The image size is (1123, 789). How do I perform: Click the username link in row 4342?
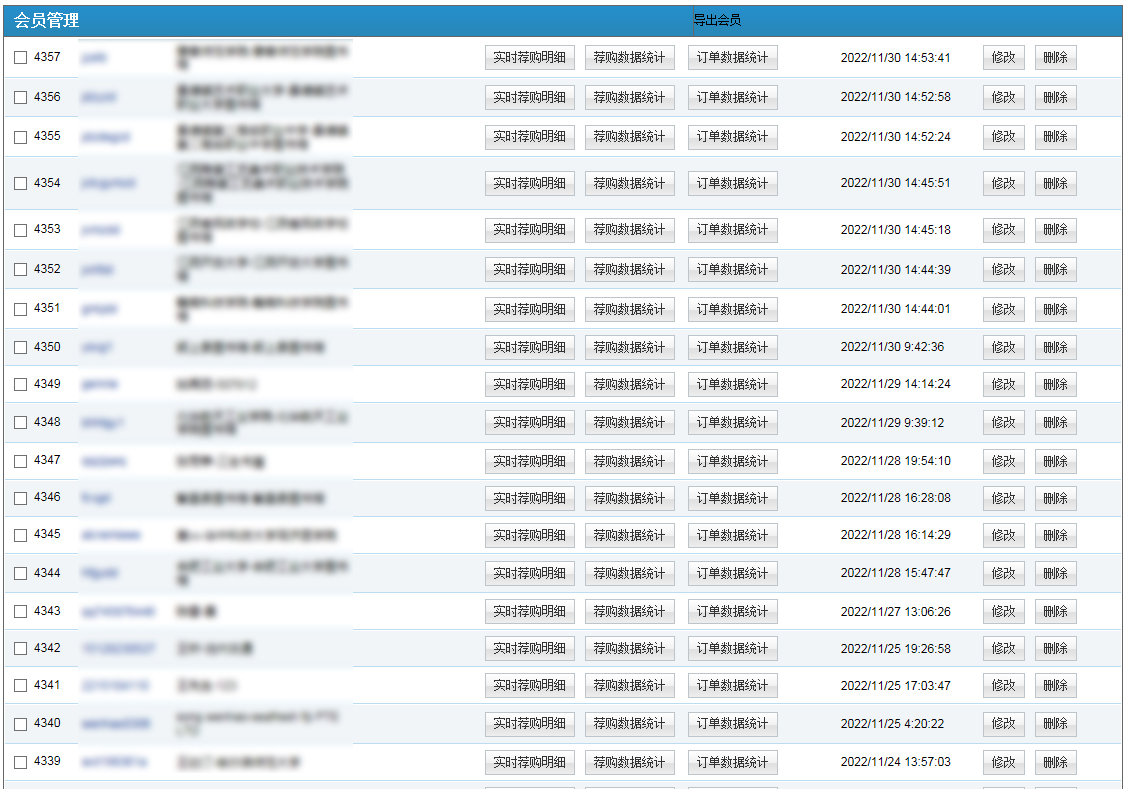pos(118,648)
